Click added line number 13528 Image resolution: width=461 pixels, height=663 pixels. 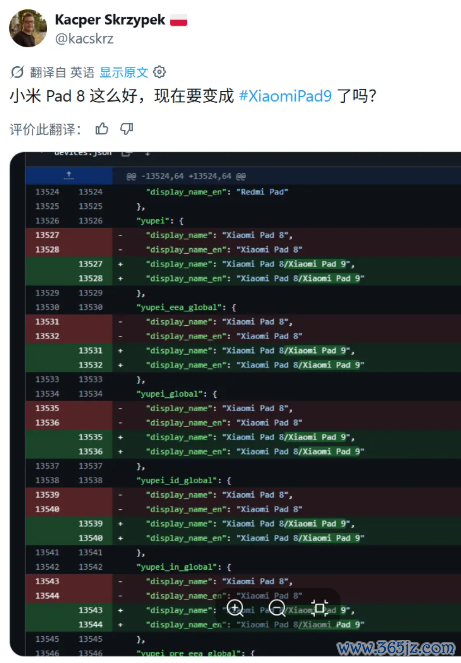point(91,278)
